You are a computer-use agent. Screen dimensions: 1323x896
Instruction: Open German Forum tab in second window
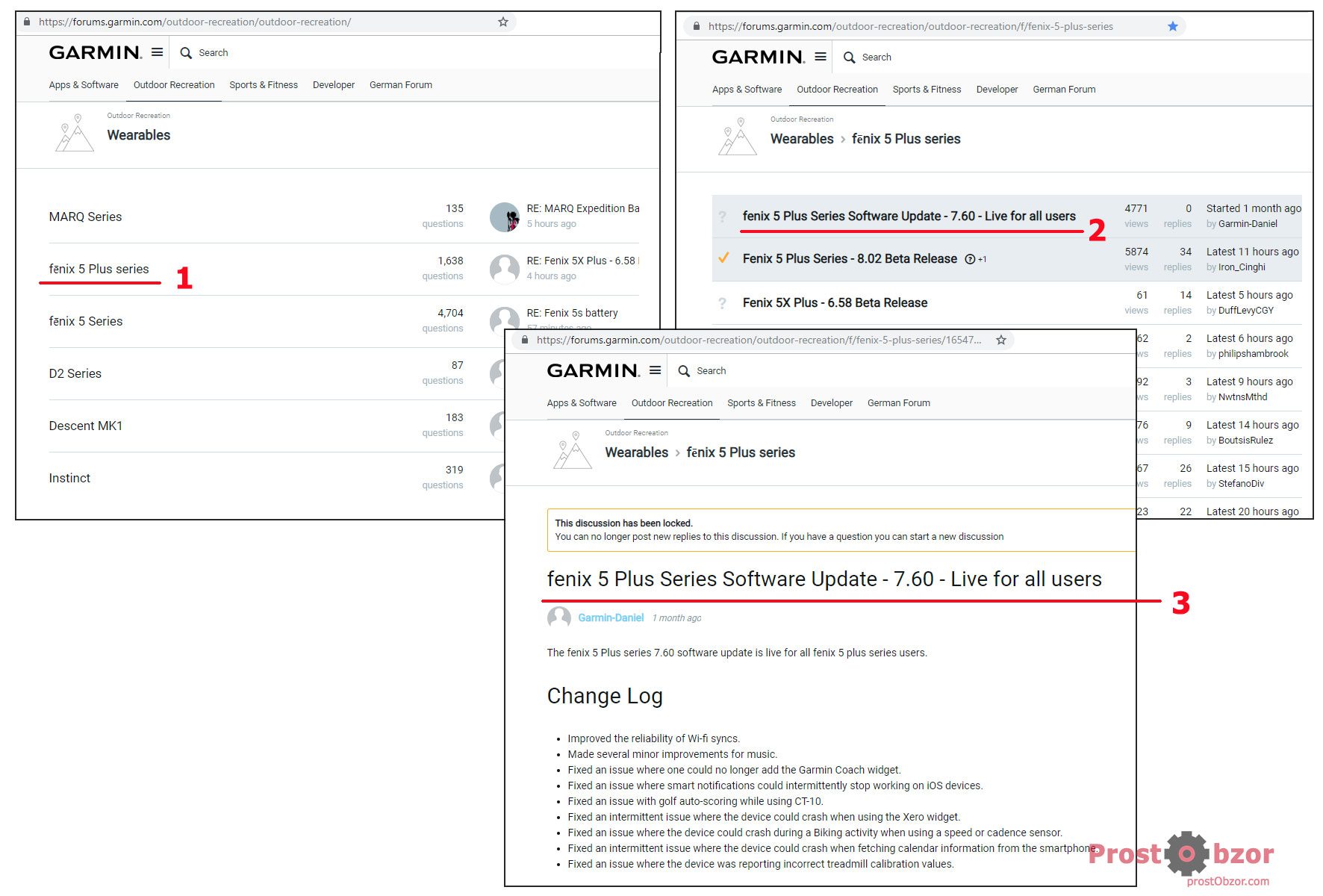(x=1064, y=90)
